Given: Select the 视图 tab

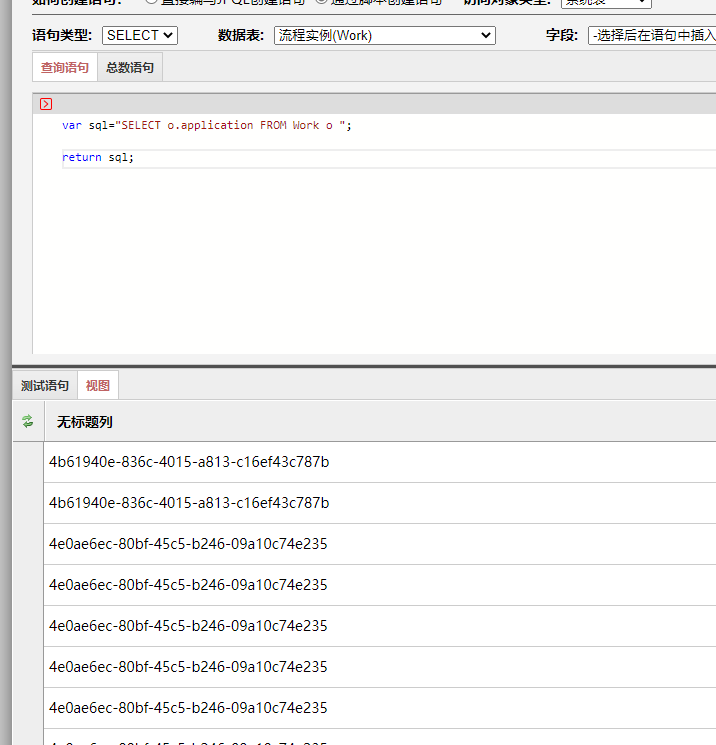Looking at the screenshot, I should pos(98,386).
